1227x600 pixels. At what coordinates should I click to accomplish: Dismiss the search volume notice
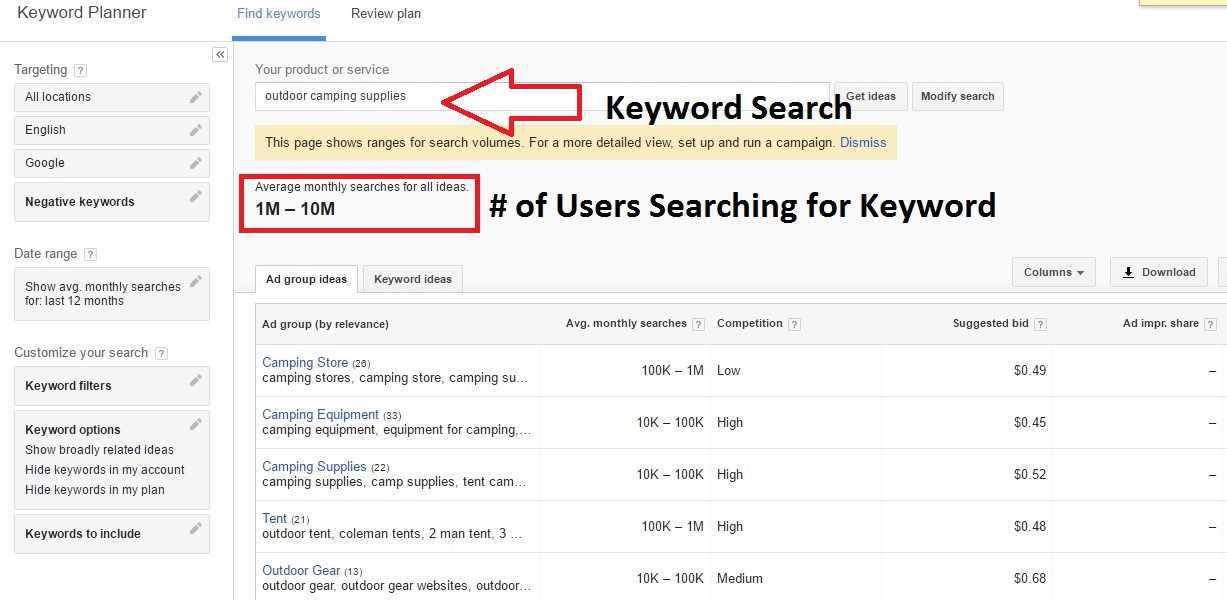point(863,143)
